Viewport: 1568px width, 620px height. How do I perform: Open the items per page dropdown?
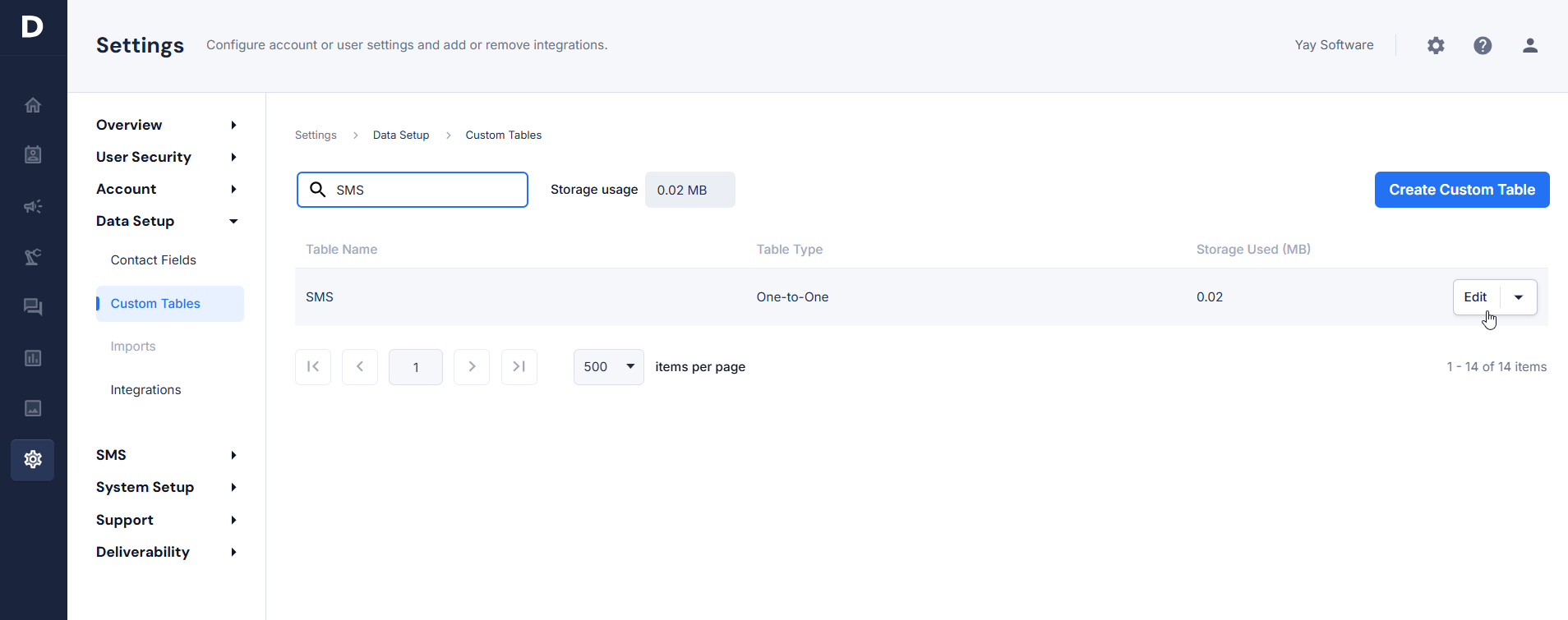608,367
